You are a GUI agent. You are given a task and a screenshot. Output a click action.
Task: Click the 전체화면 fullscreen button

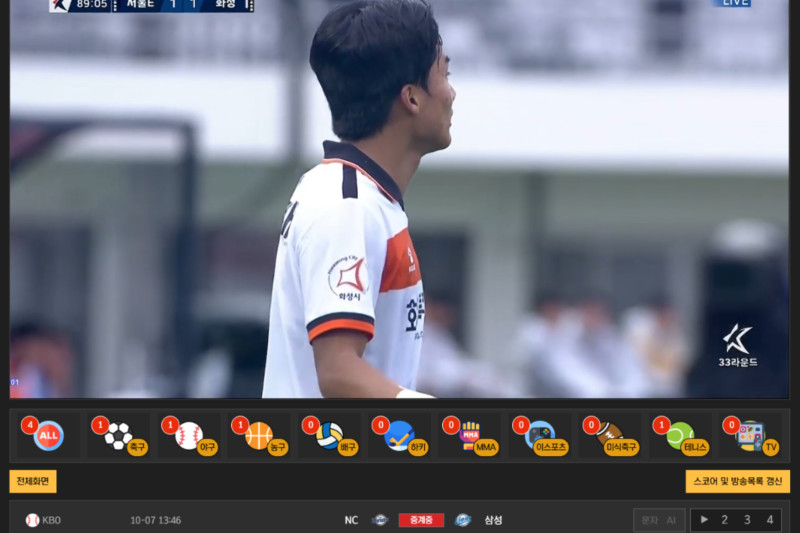click(33, 481)
